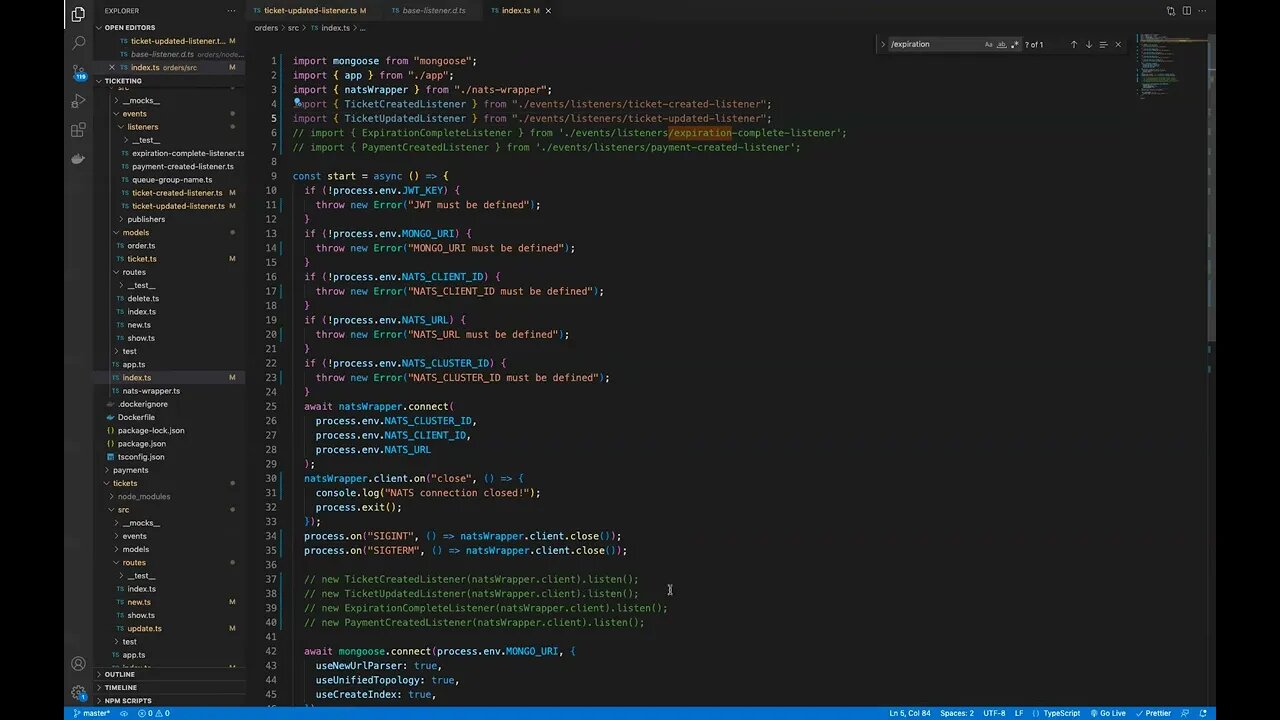Collapse the TICKETING workspace section
This screenshot has height=720, width=1280.
pos(123,81)
